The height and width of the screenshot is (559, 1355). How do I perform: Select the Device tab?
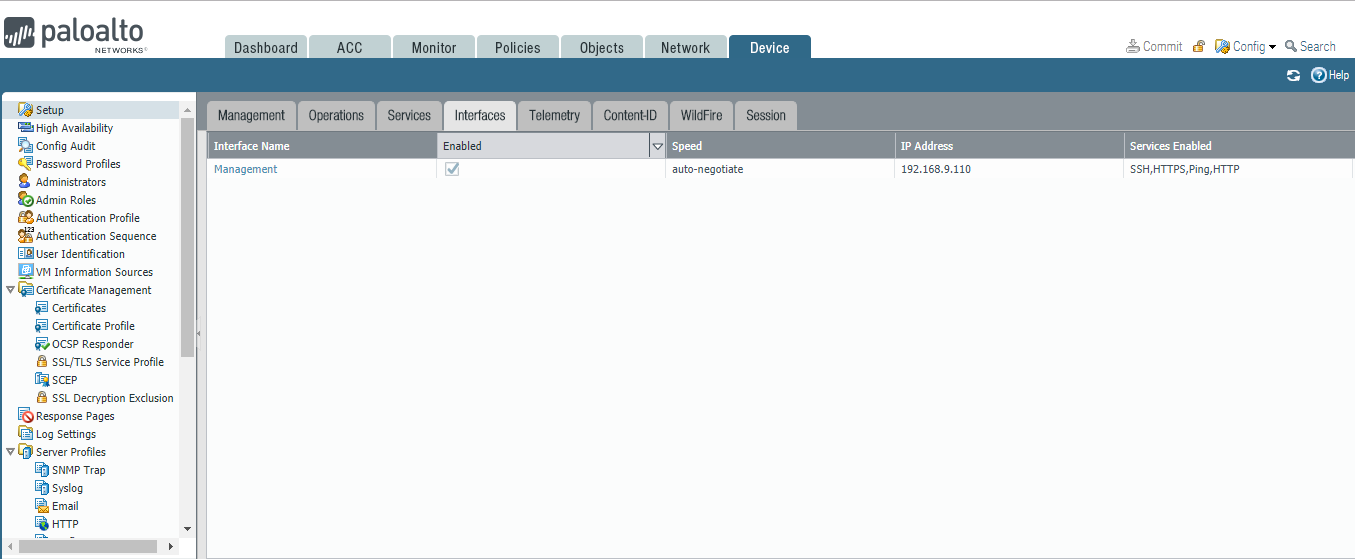pyautogui.click(x=770, y=47)
